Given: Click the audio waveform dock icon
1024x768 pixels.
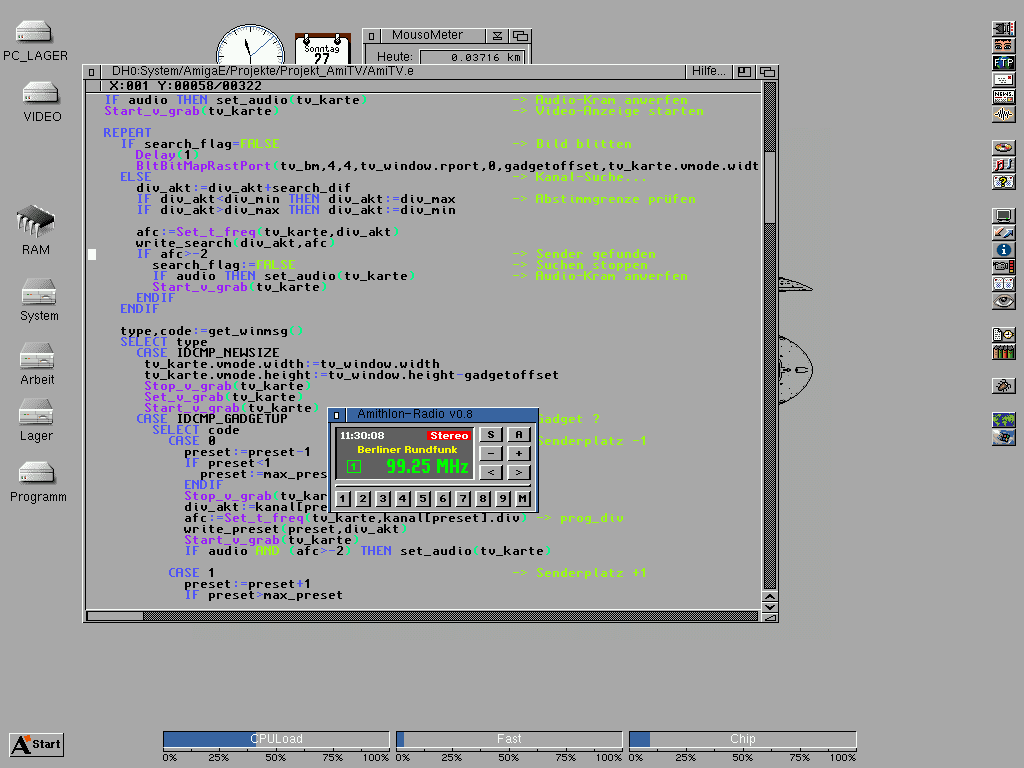Looking at the screenshot, I should [x=1003, y=114].
